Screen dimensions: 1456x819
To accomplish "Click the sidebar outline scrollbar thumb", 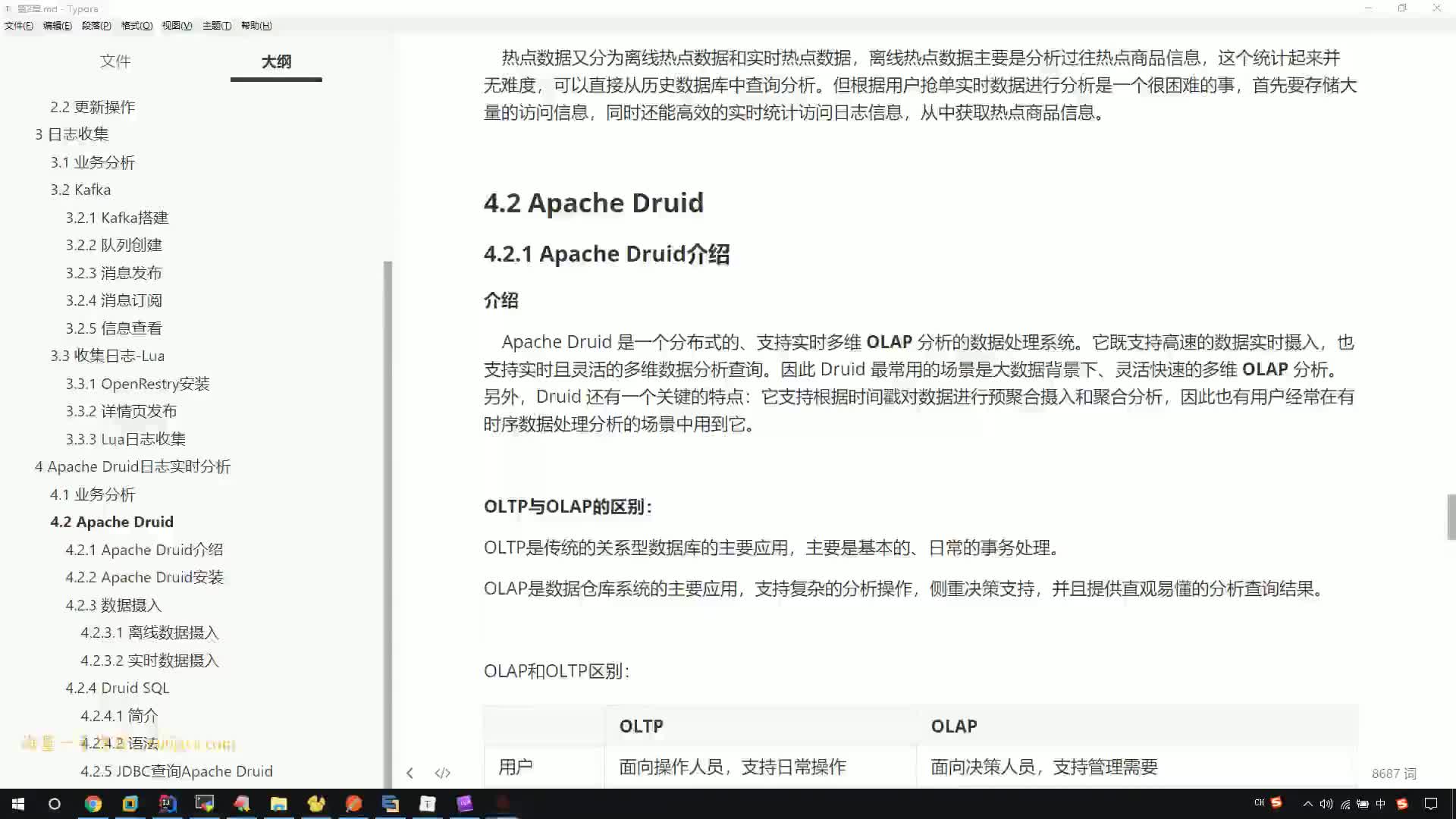I will point(388,523).
